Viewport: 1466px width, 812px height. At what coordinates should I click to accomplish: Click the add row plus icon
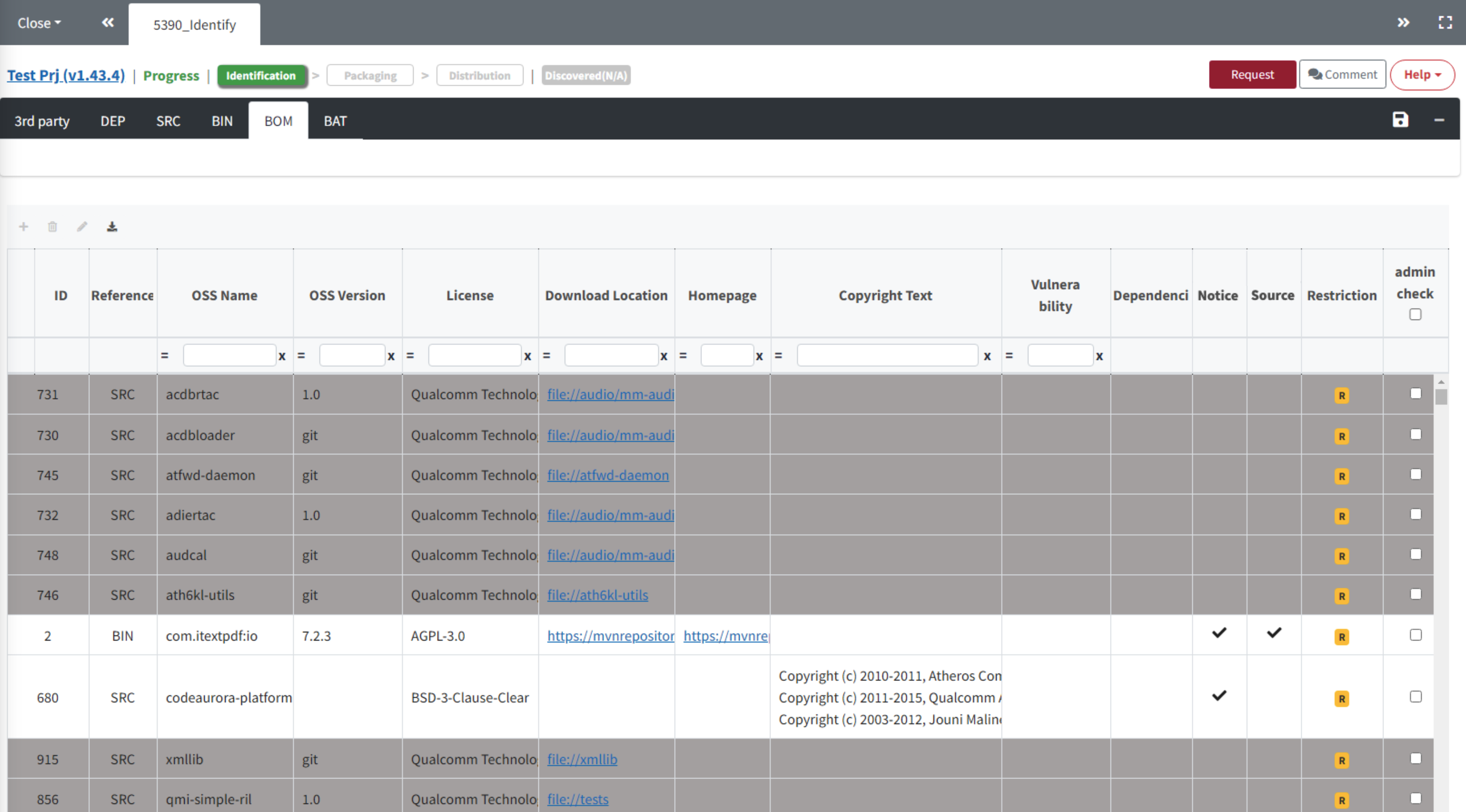23,226
